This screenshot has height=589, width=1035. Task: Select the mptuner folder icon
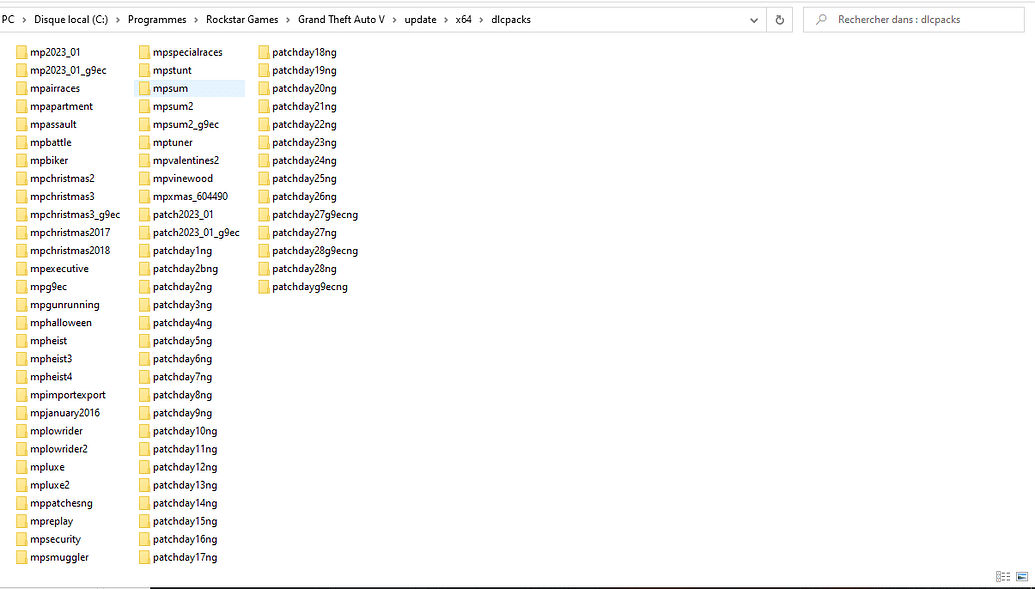click(145, 143)
